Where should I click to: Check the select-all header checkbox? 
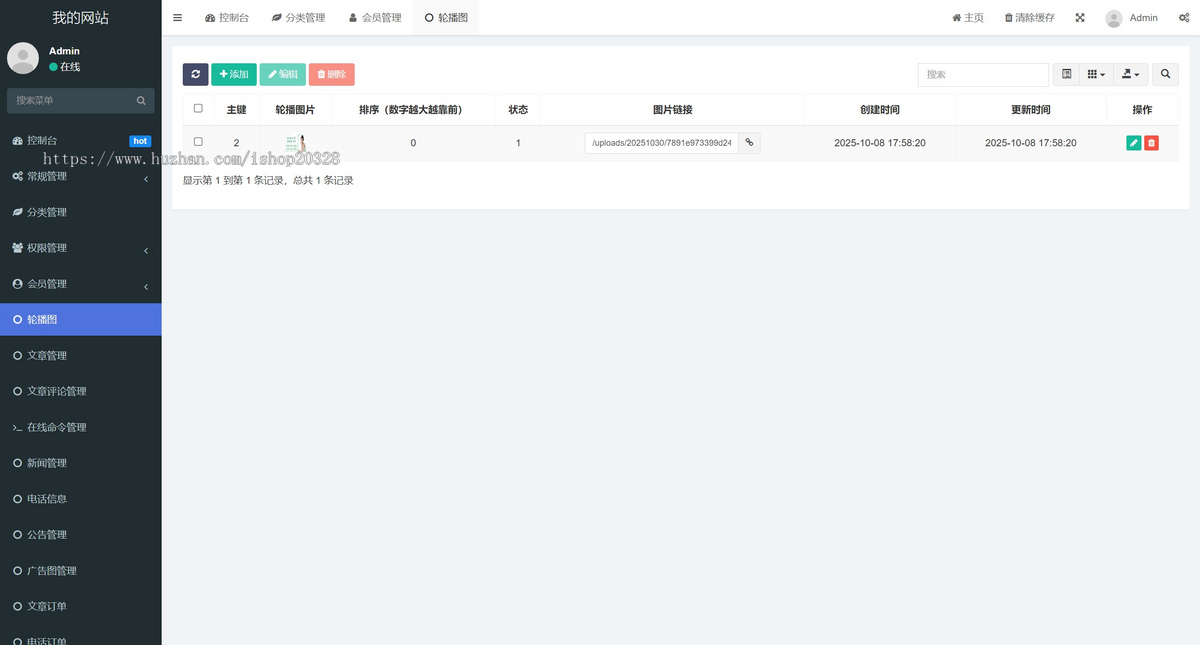click(x=198, y=108)
